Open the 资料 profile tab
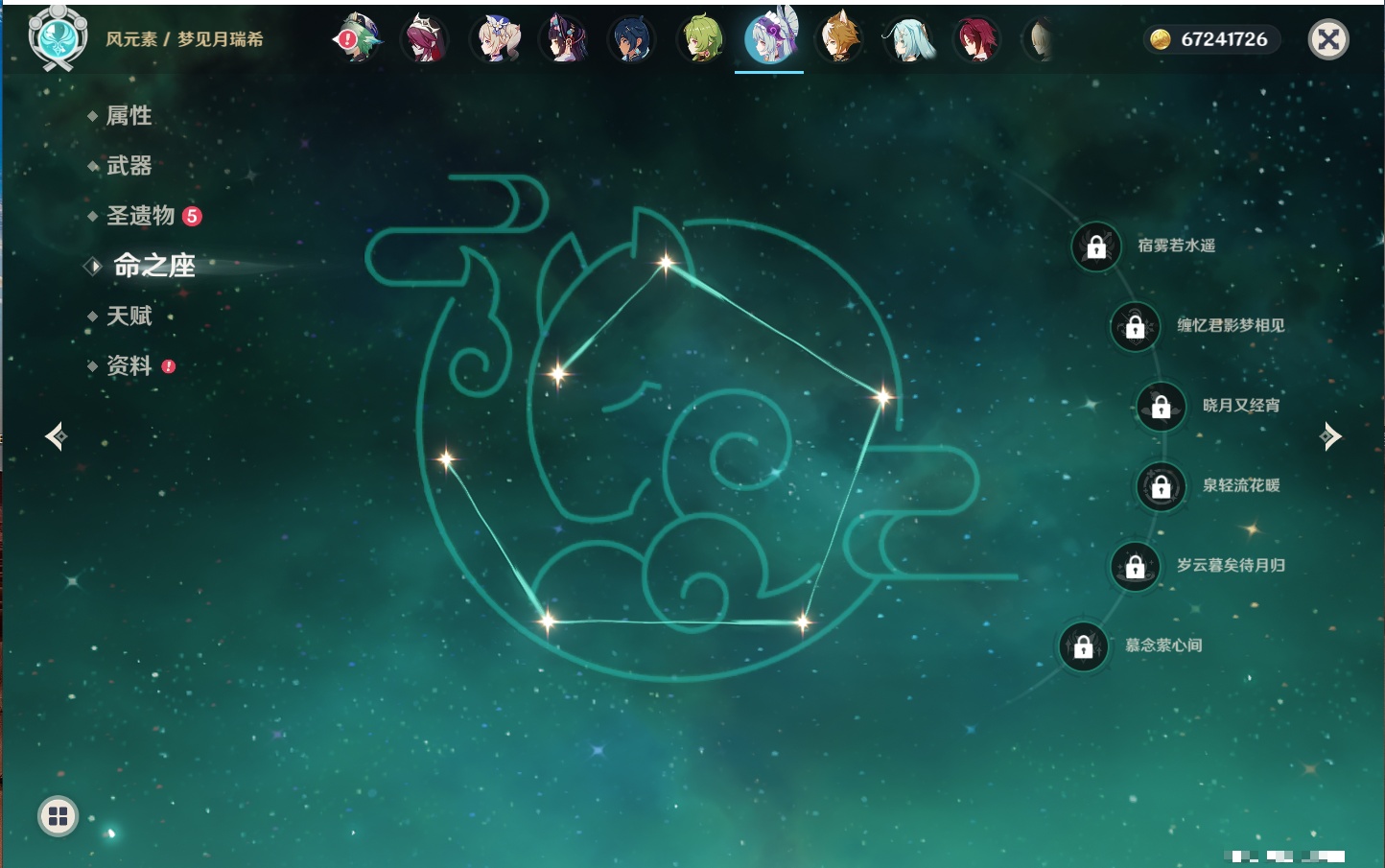Image resolution: width=1385 pixels, height=868 pixels. 129,365
